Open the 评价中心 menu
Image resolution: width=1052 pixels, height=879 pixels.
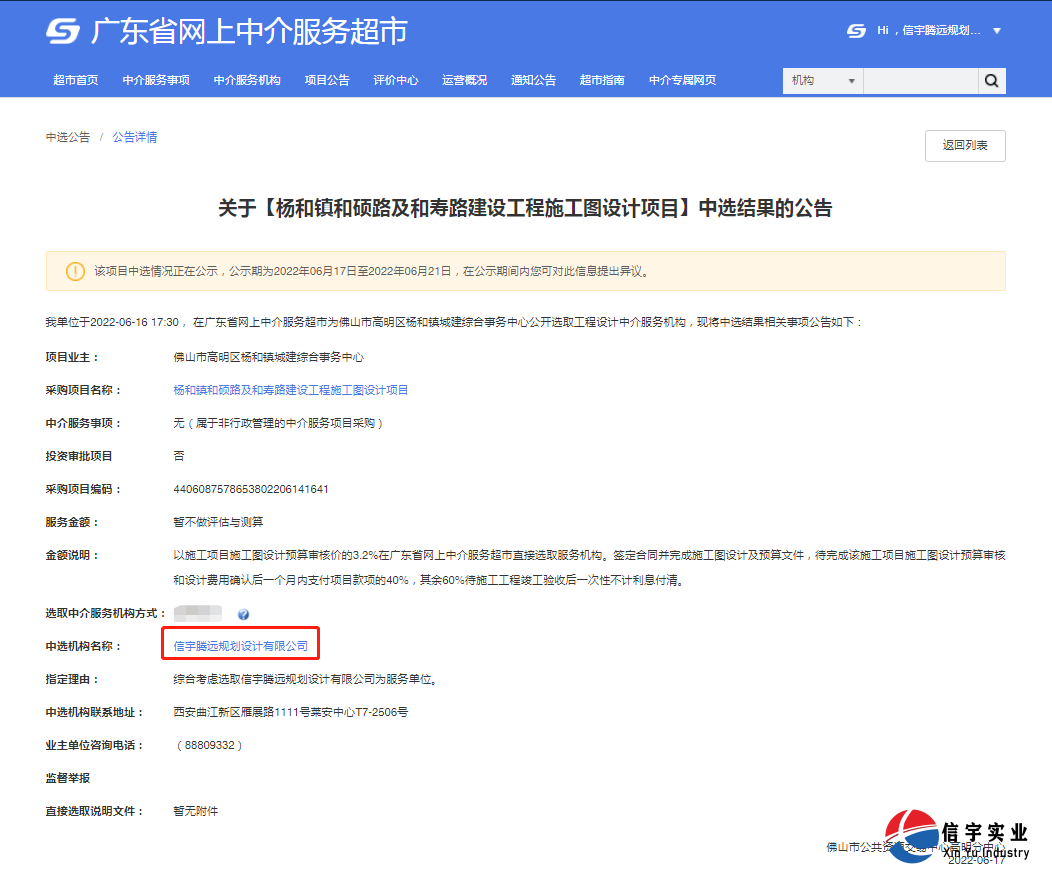[396, 80]
